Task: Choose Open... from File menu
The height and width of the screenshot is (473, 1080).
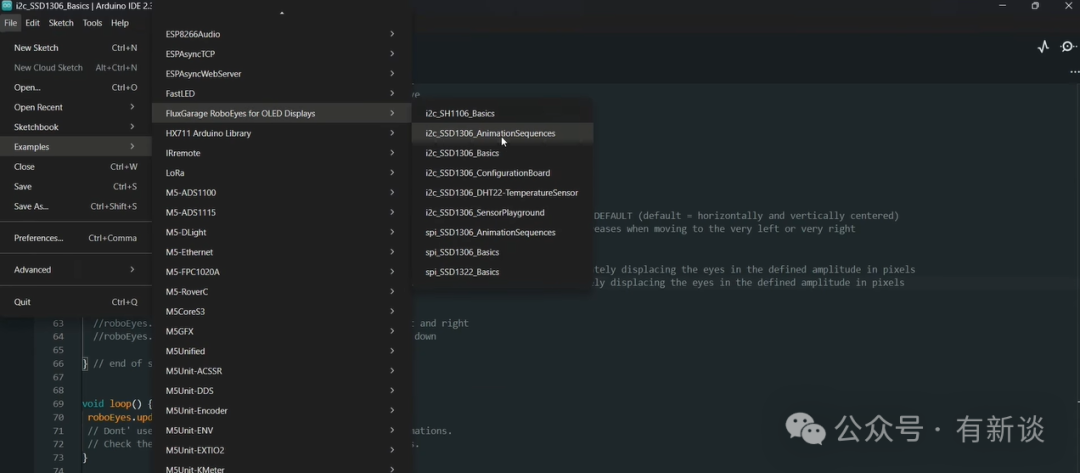Action: 76,87
